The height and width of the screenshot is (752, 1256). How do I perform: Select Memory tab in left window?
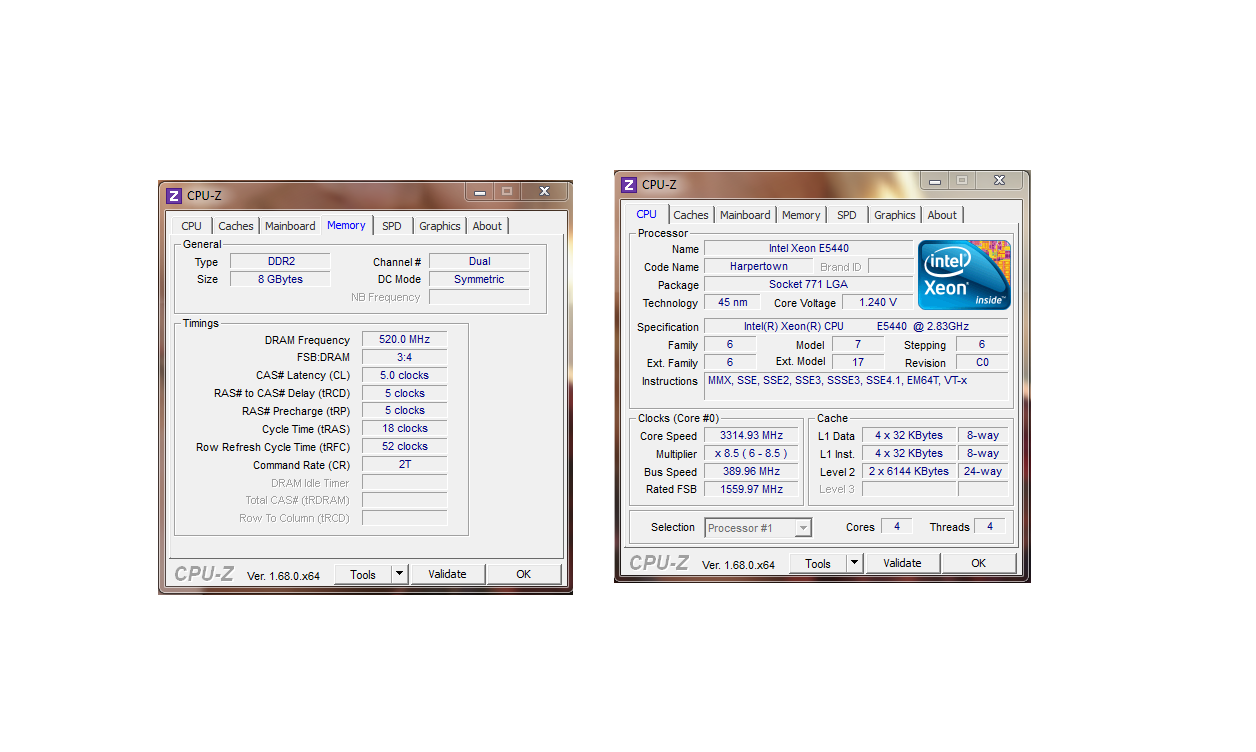(346, 225)
